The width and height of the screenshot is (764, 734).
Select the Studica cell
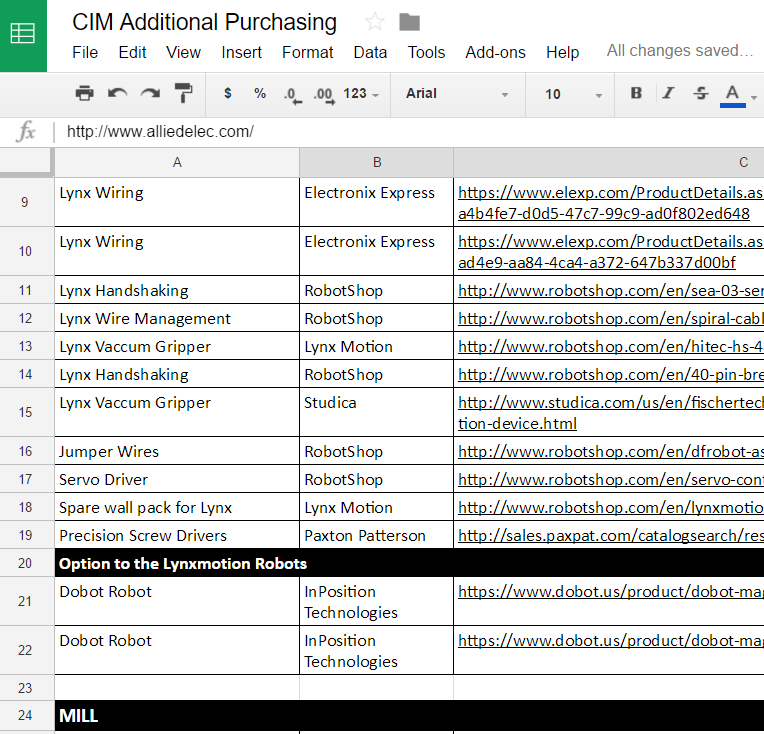point(376,412)
